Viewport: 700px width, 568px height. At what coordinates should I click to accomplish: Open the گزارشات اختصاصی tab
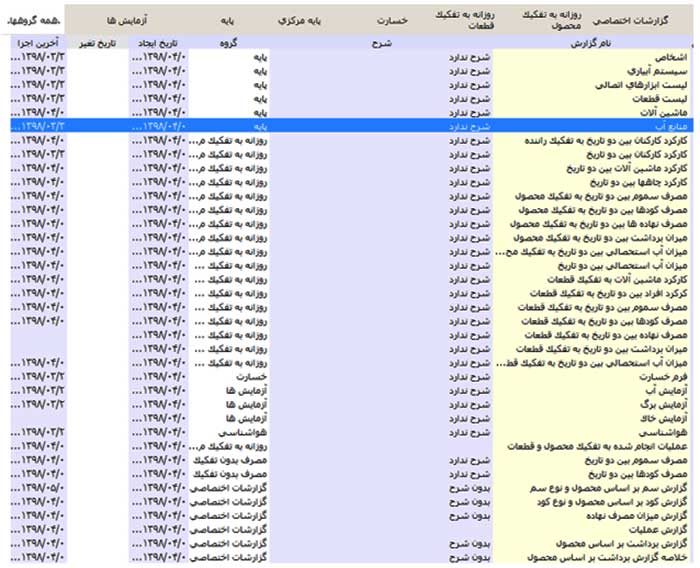pyautogui.click(x=630, y=21)
